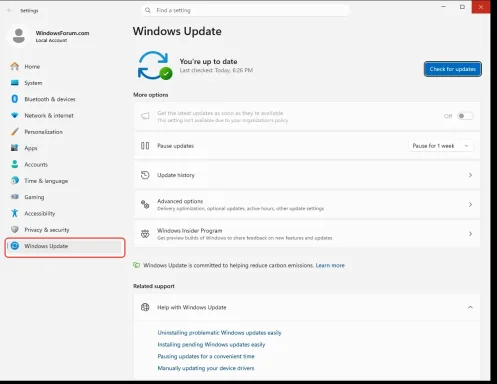This screenshot has height=384, width=497.
Task: Click the System monitor icon
Action: 15,83
